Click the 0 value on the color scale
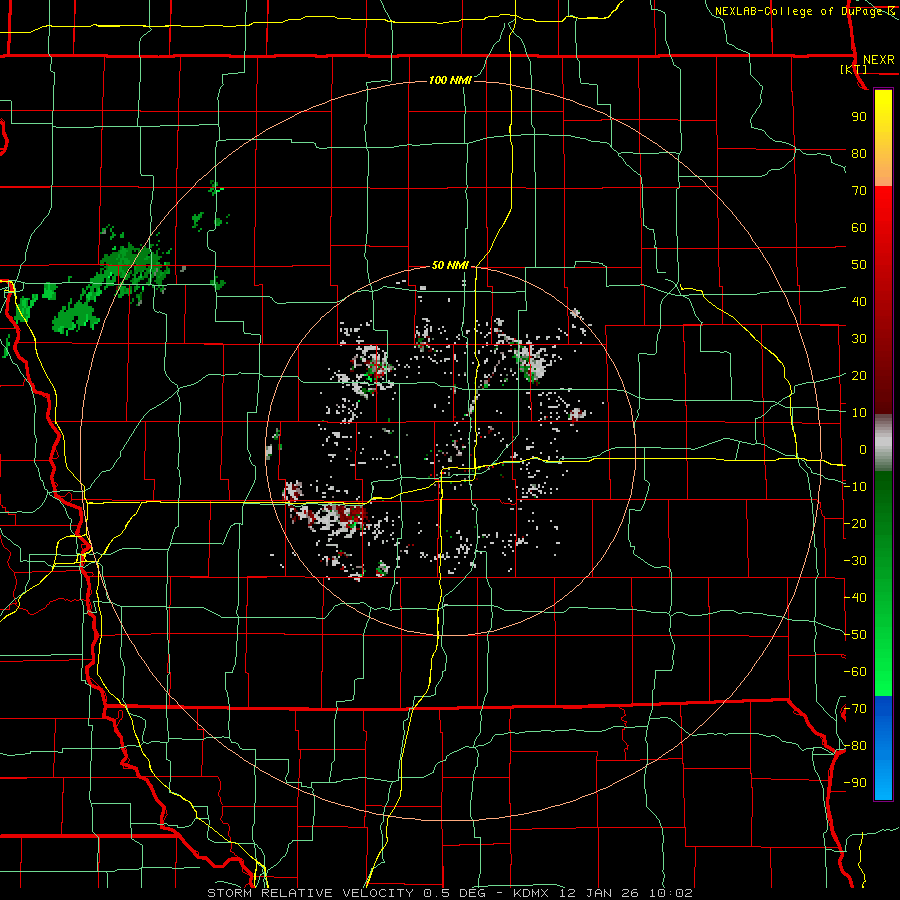The width and height of the screenshot is (900, 900). (x=863, y=450)
